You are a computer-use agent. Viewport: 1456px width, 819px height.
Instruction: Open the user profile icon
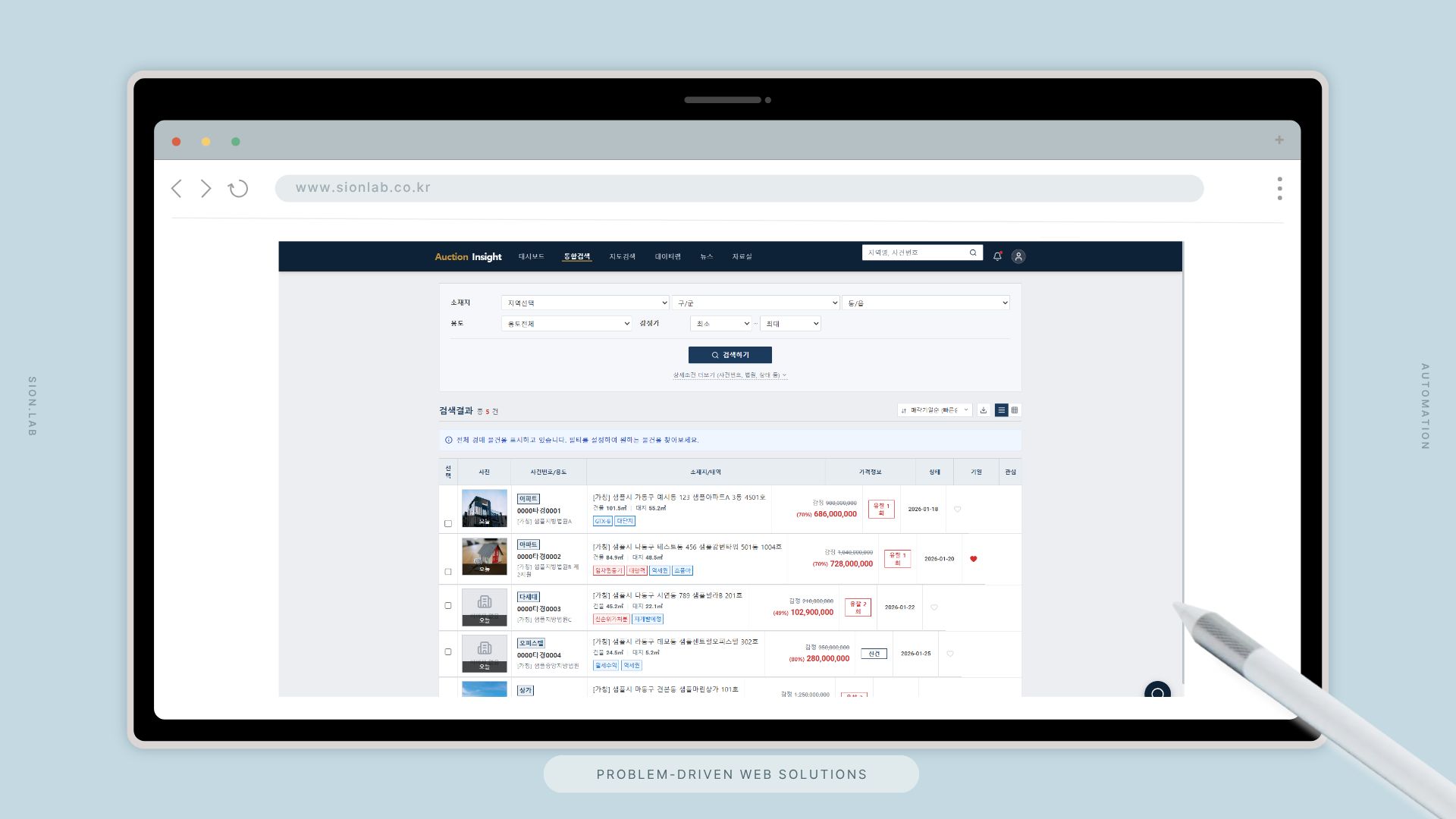click(x=1018, y=256)
